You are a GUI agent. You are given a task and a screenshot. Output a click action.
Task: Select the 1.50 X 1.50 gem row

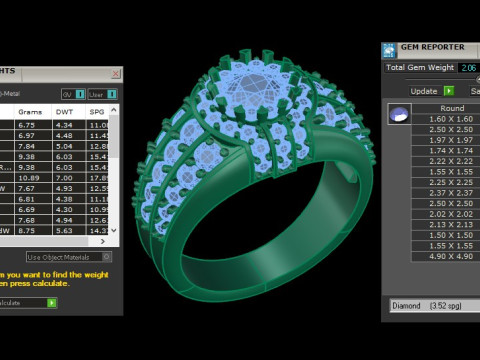pos(446,235)
